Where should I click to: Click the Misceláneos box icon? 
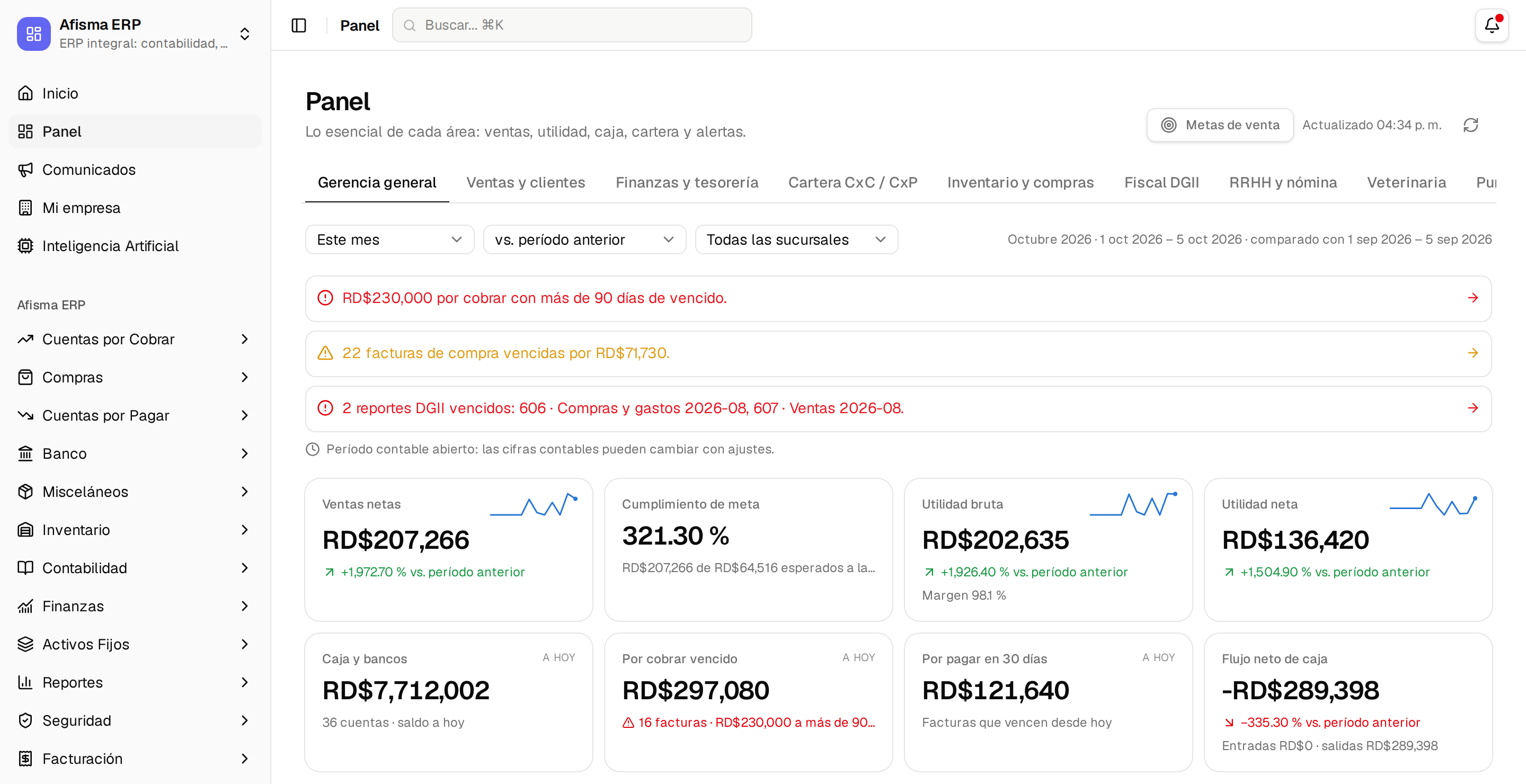(x=25, y=492)
